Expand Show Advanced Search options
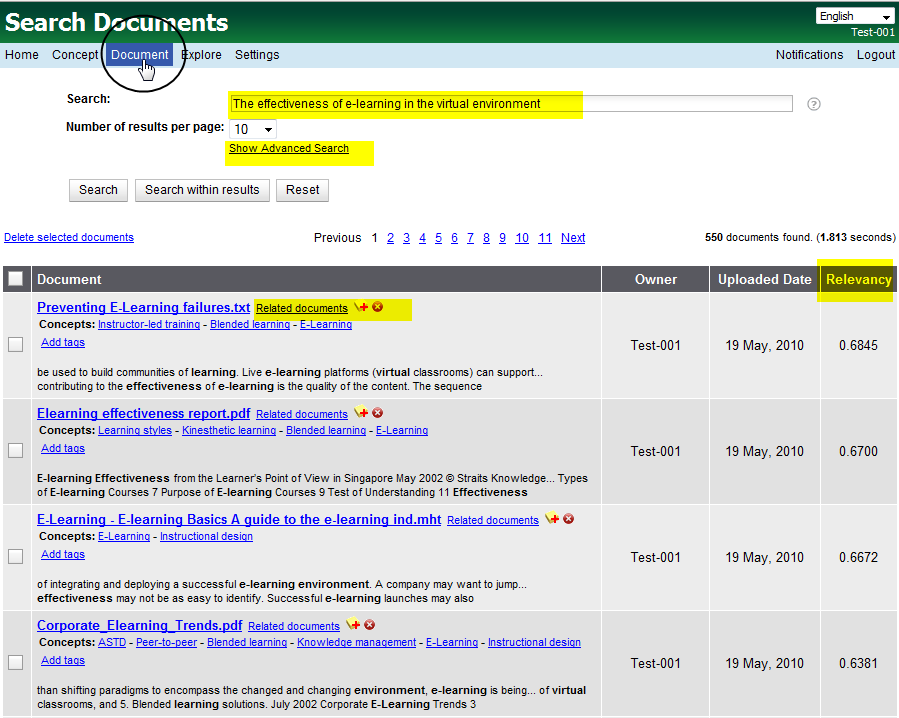 [x=289, y=149]
